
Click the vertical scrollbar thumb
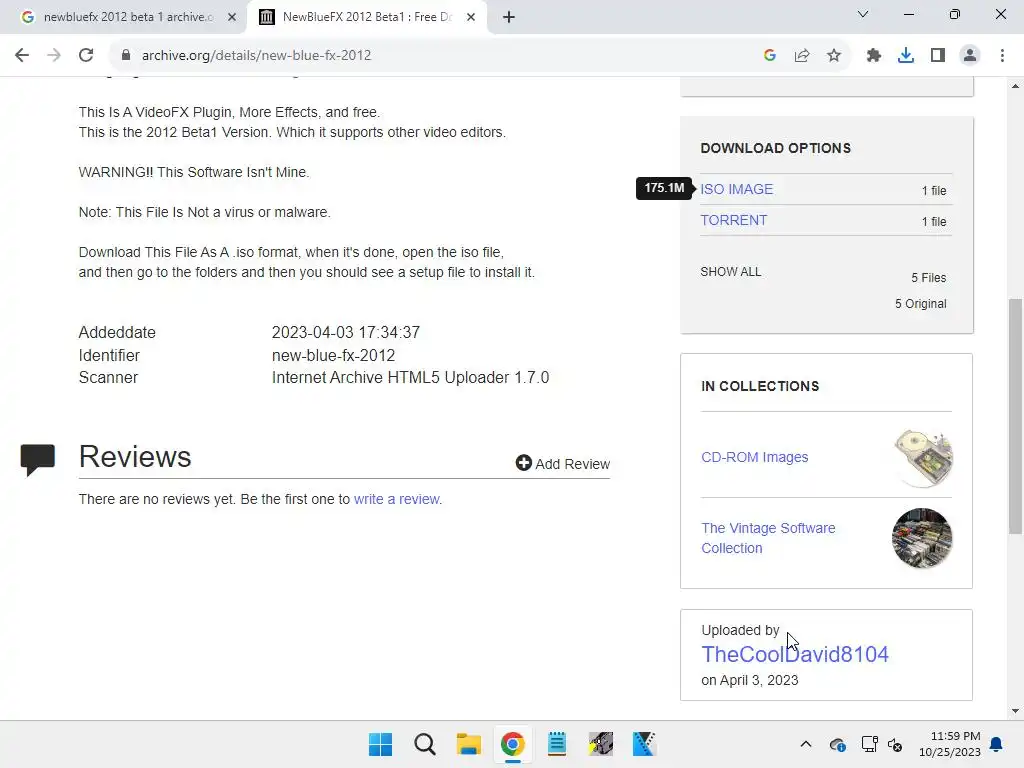click(x=1015, y=415)
